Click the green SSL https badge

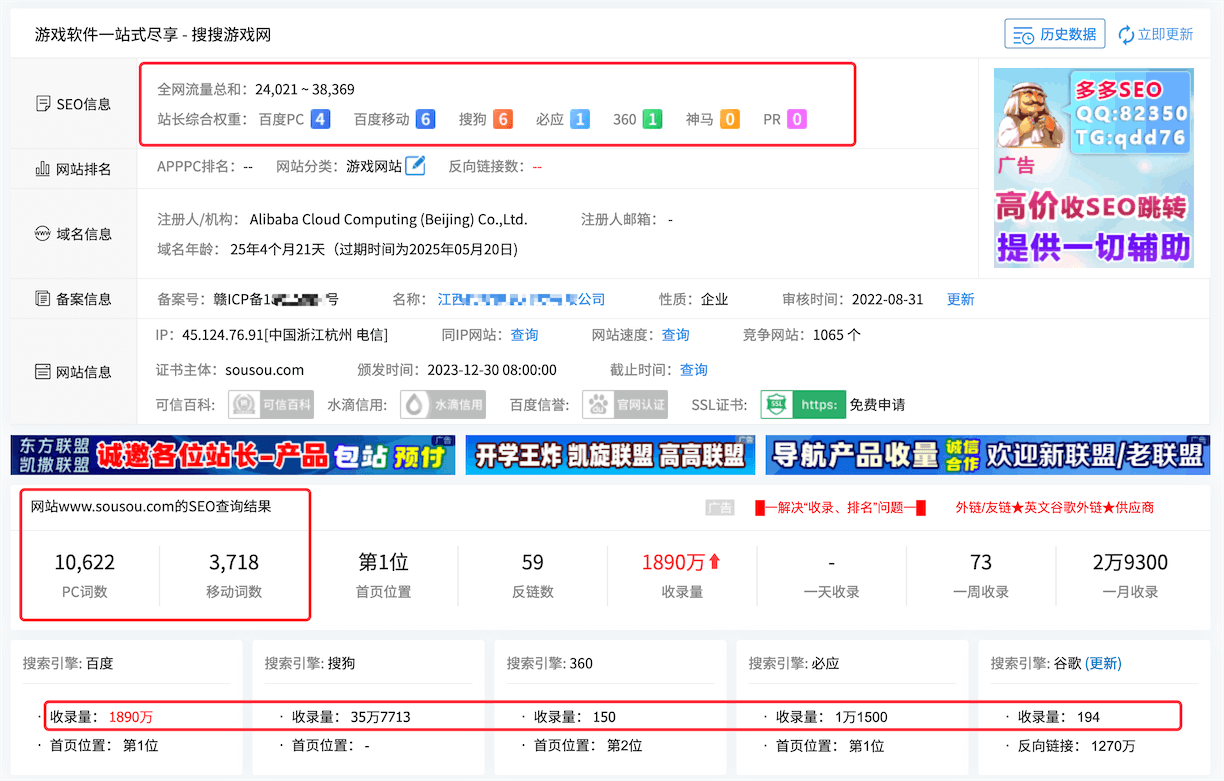click(803, 405)
